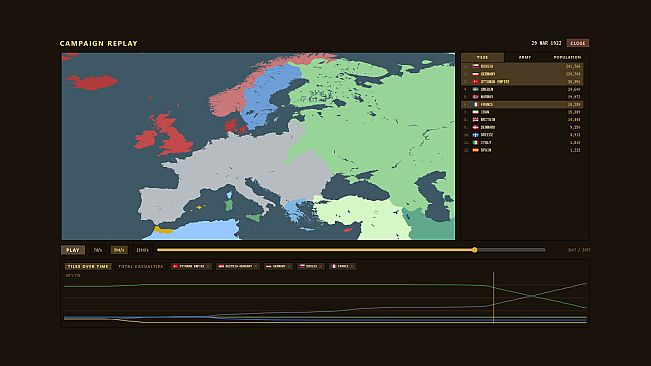
Task: Click the Denmark flag in the ranking list
Action: coord(476,127)
